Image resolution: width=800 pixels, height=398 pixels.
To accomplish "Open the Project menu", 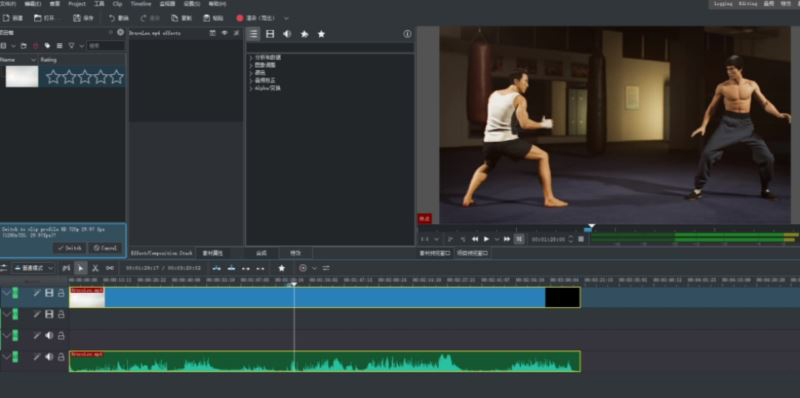I will (x=77, y=4).
